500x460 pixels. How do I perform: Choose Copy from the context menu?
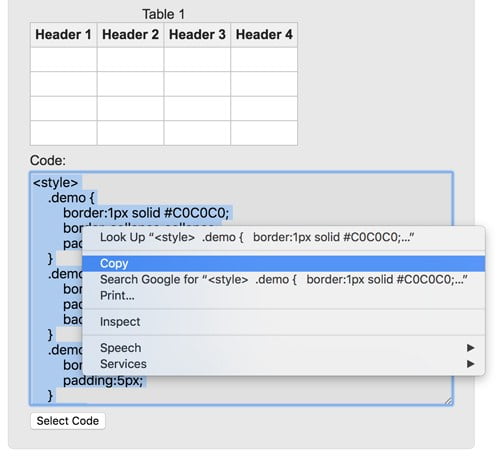[x=283, y=264]
